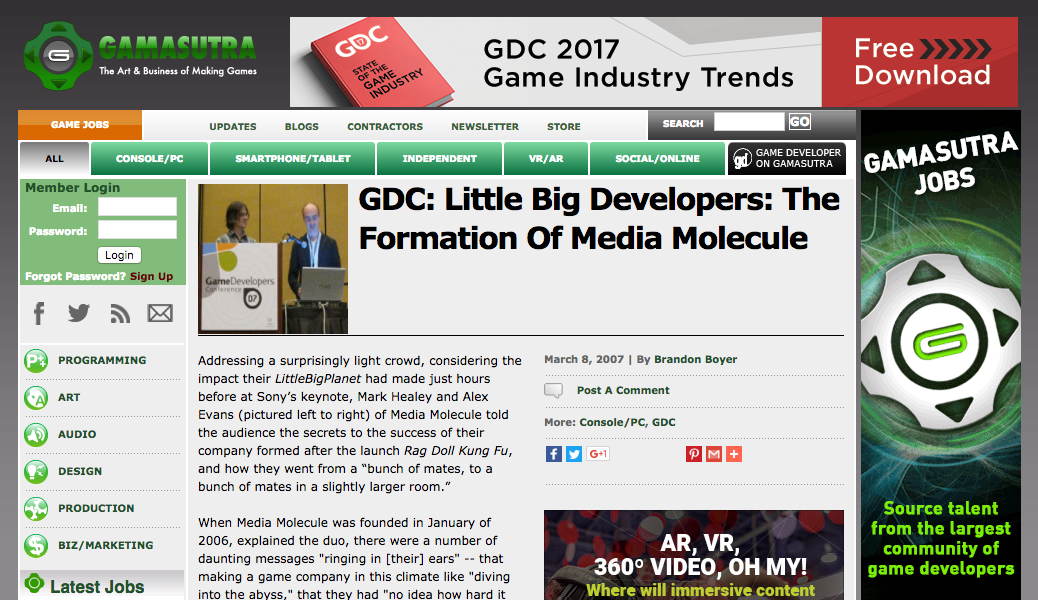Open Contractors in the top navigation
Screen dimensions: 1038x600
click(385, 126)
